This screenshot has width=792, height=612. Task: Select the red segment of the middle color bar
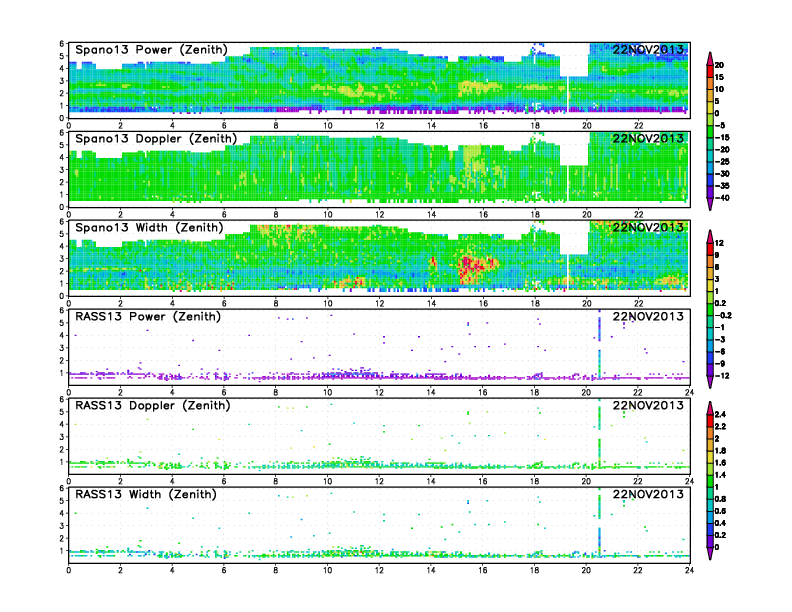point(710,249)
